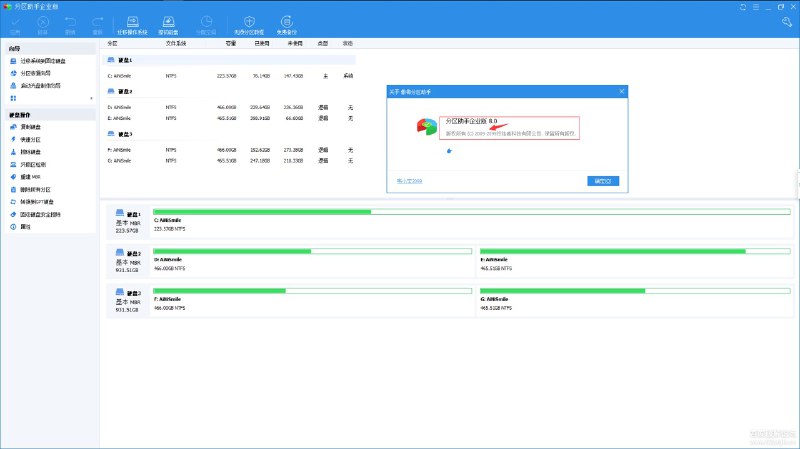Choose Rebuild MBR in the sidebar
The image size is (800, 449).
[x=32, y=176]
